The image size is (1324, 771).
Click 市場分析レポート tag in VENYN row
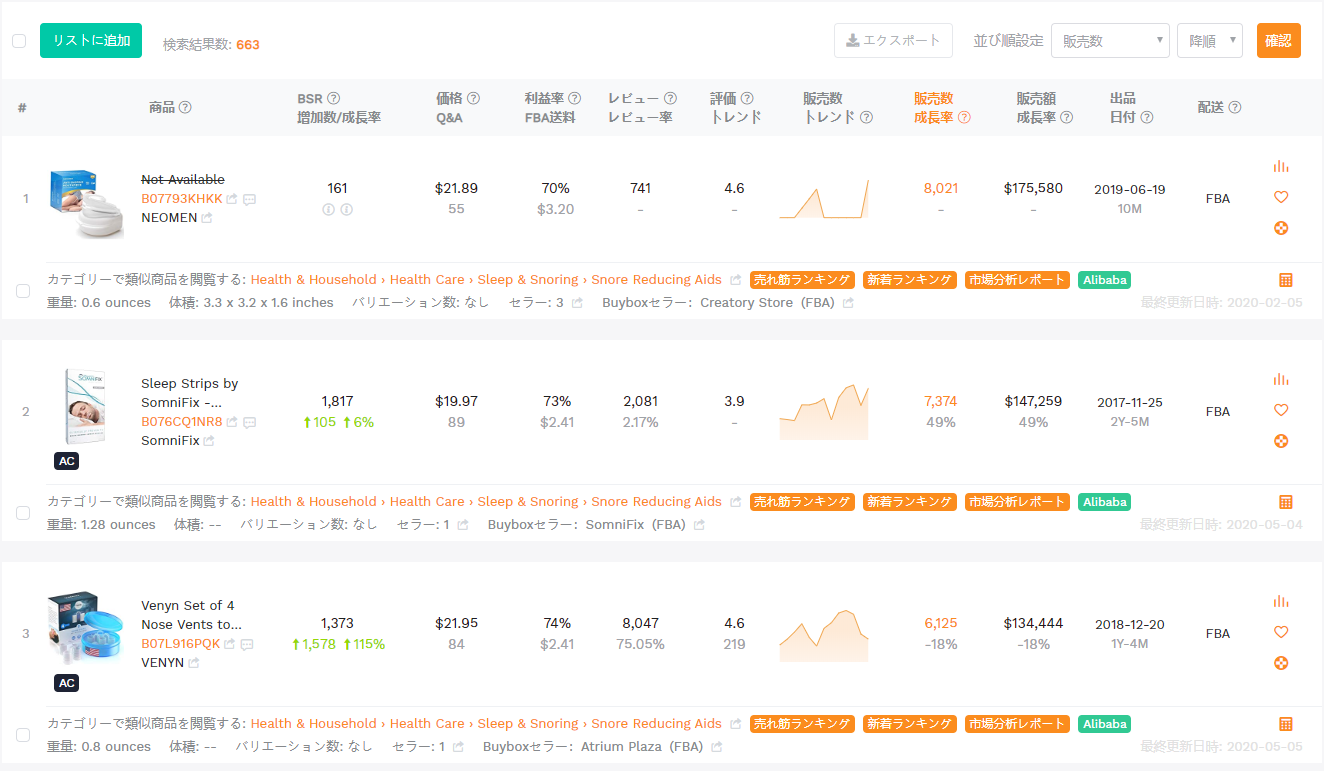(1017, 724)
